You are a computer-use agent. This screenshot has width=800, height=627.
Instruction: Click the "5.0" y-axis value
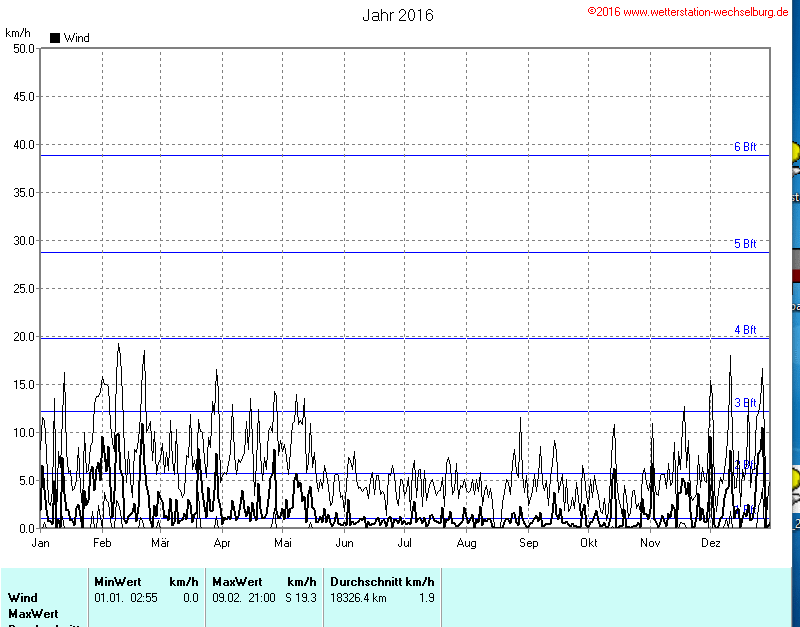tap(27, 481)
